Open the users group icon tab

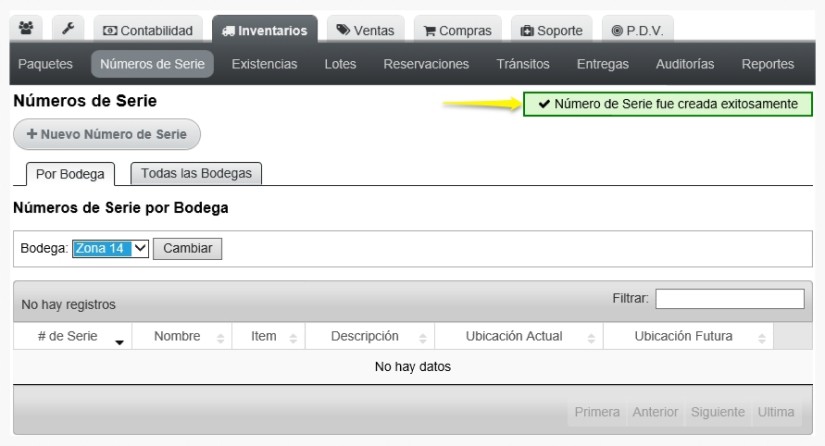coord(26,28)
